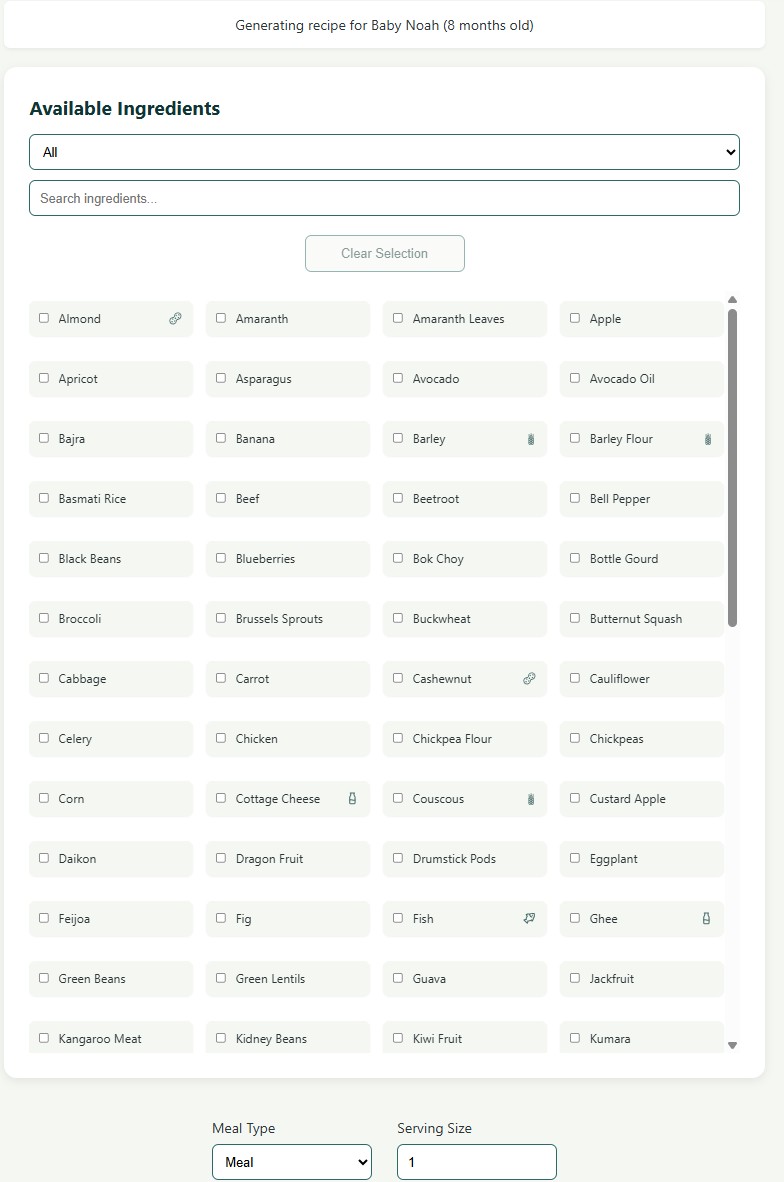
Task: Click the gluten grain icon next to Barley
Action: 531,438
